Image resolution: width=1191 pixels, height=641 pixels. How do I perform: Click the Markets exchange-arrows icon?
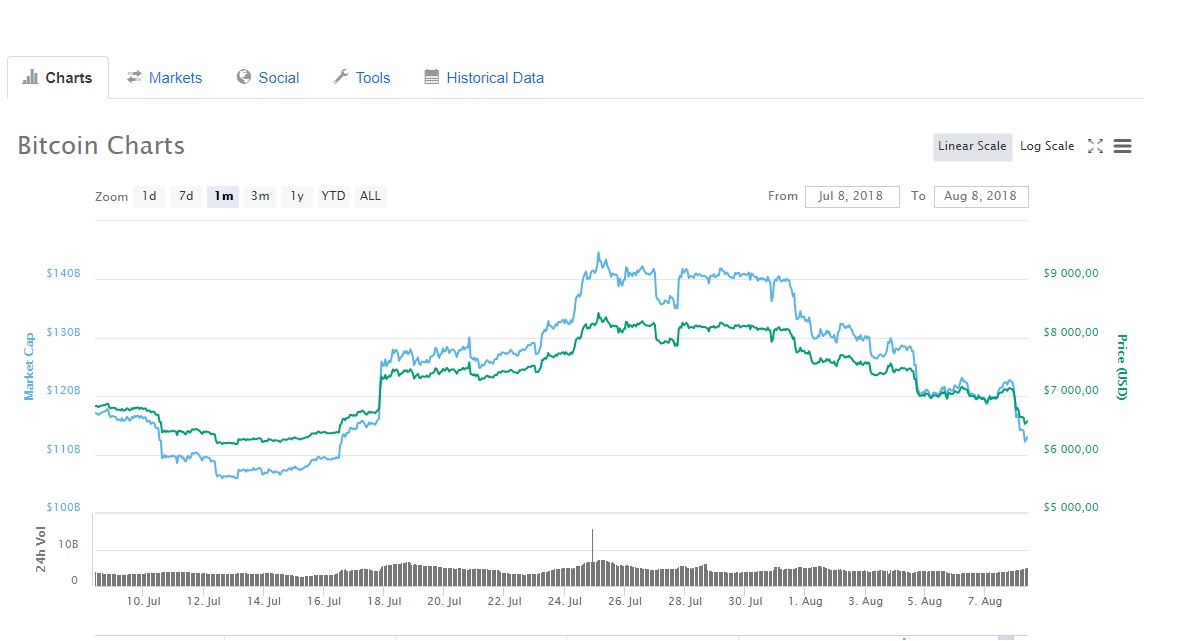point(134,77)
